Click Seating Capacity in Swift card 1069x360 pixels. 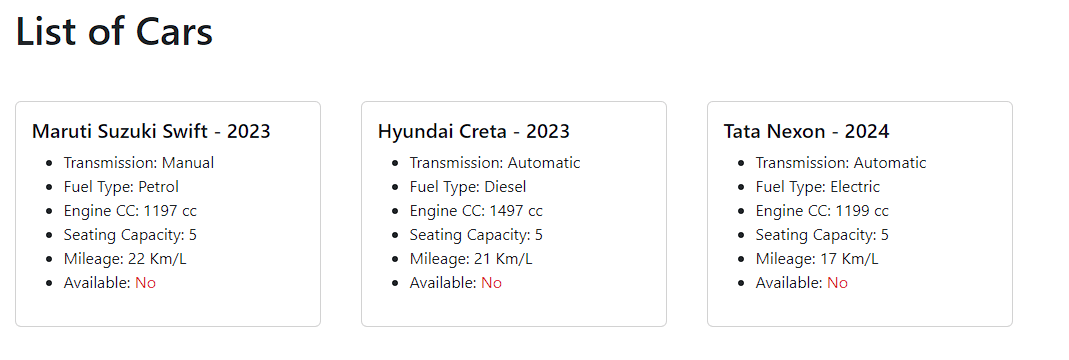[130, 235]
